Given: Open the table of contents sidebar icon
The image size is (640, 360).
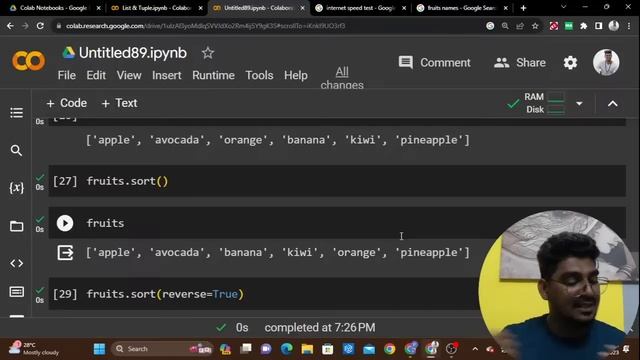Looking at the screenshot, I should 16,113.
